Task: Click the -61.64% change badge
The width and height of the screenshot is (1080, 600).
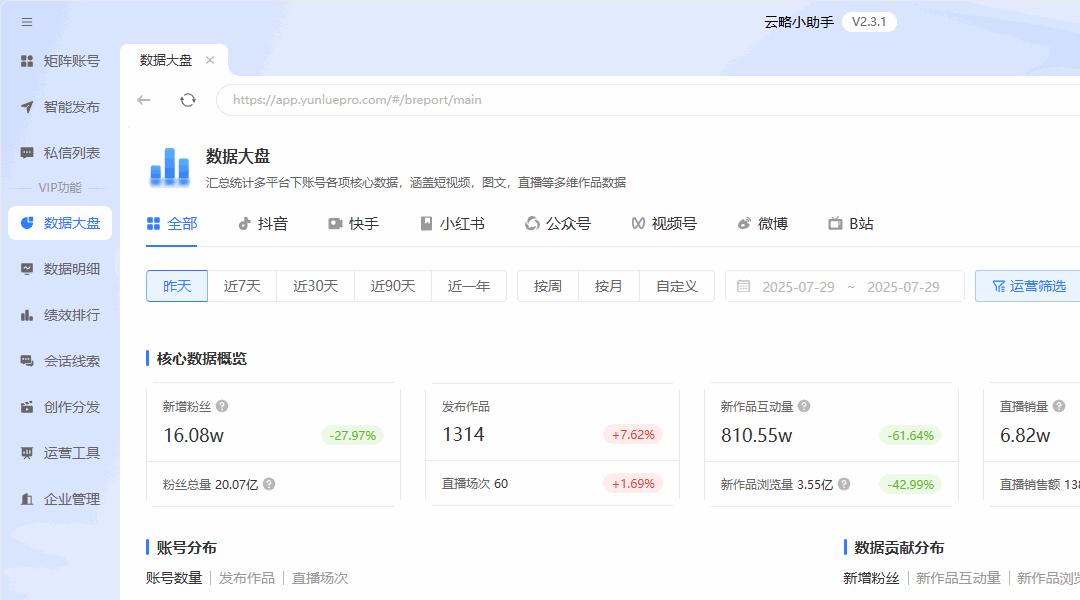Action: coord(911,435)
